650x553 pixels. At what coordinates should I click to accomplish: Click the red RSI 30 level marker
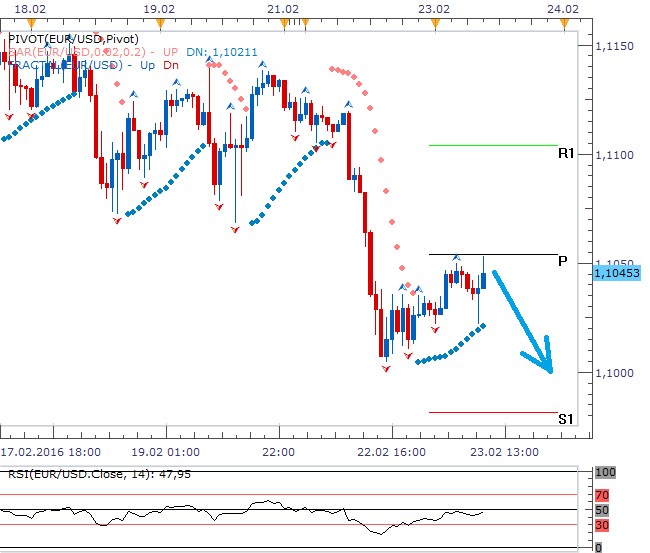[x=602, y=525]
